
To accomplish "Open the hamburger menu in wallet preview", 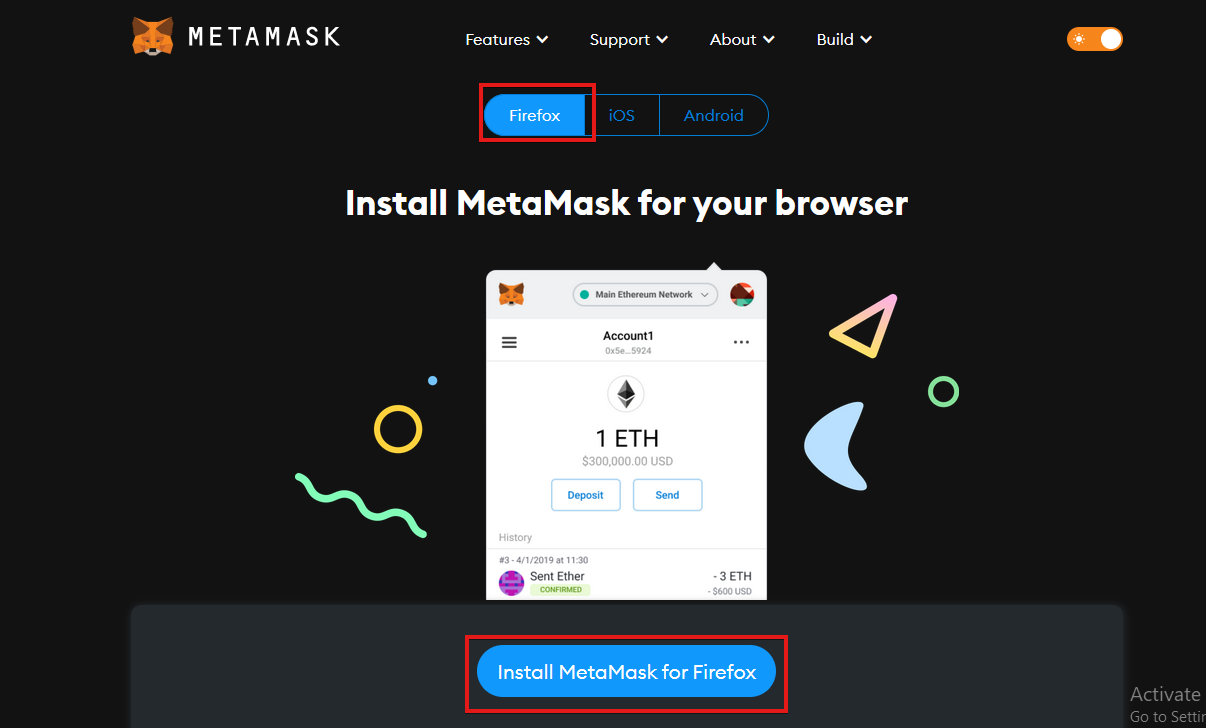I will pyautogui.click(x=509, y=342).
